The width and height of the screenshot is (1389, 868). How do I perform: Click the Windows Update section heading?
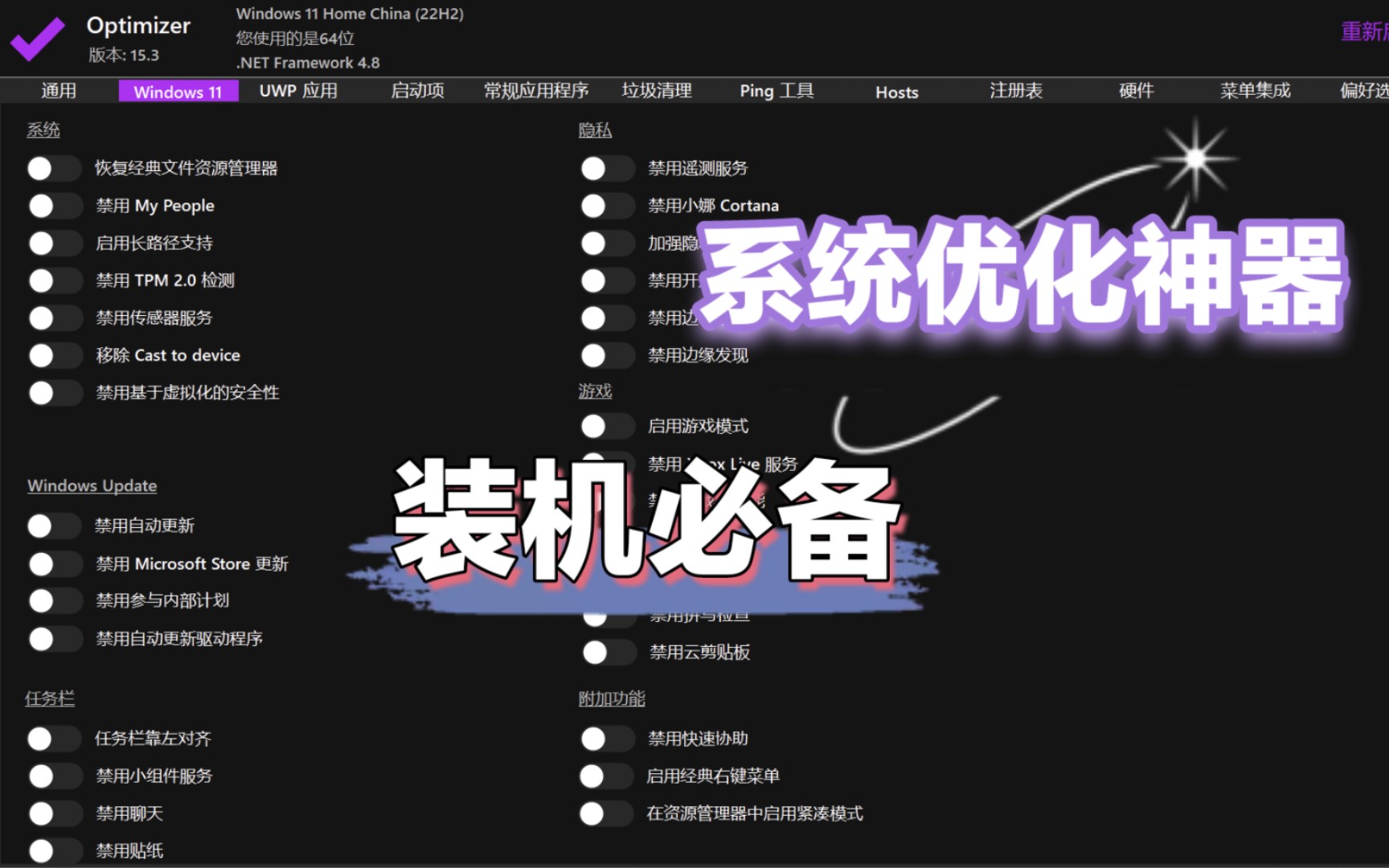point(92,485)
